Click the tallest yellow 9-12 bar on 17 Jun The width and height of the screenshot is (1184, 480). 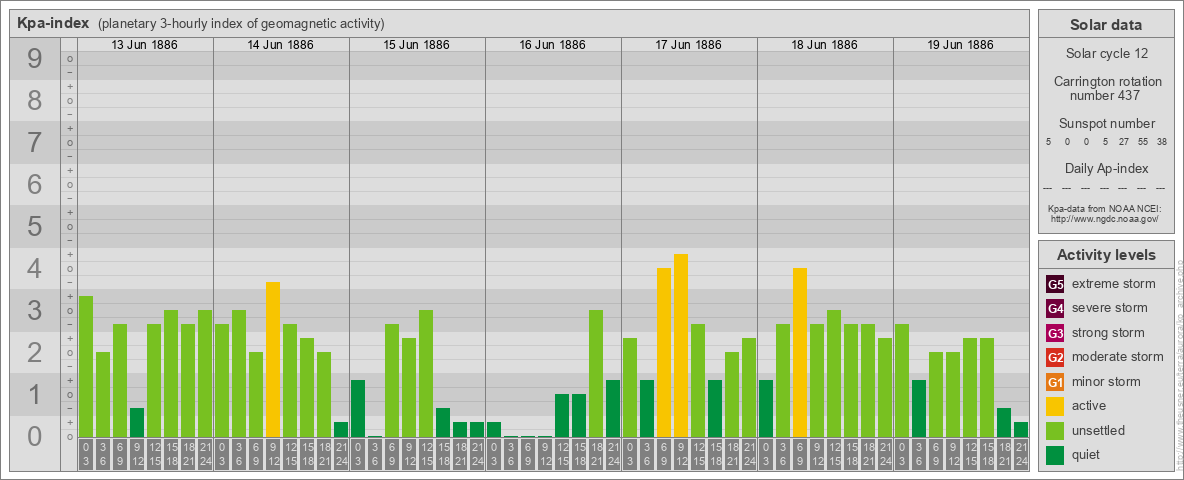coord(681,346)
